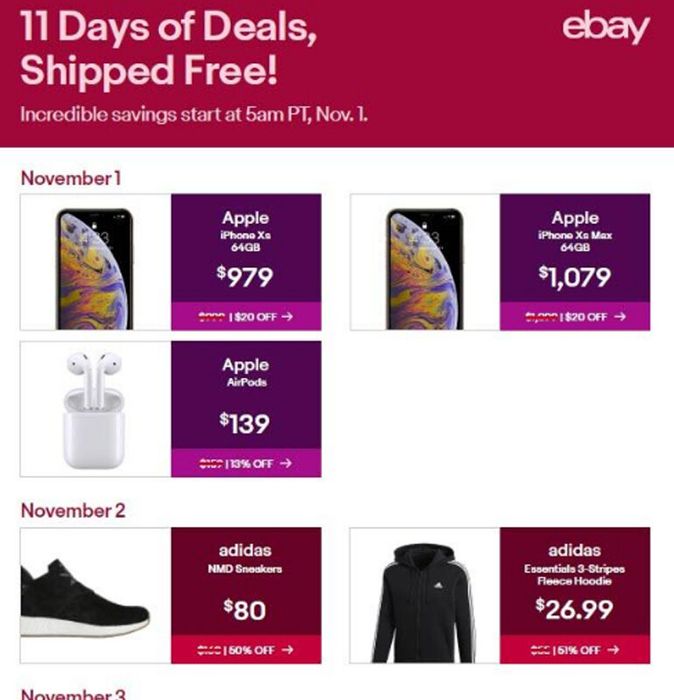Screen dimensions: 674x700
Task: Click the arrow next to Fleece Hoodie 61% OFF
Action: point(614,650)
